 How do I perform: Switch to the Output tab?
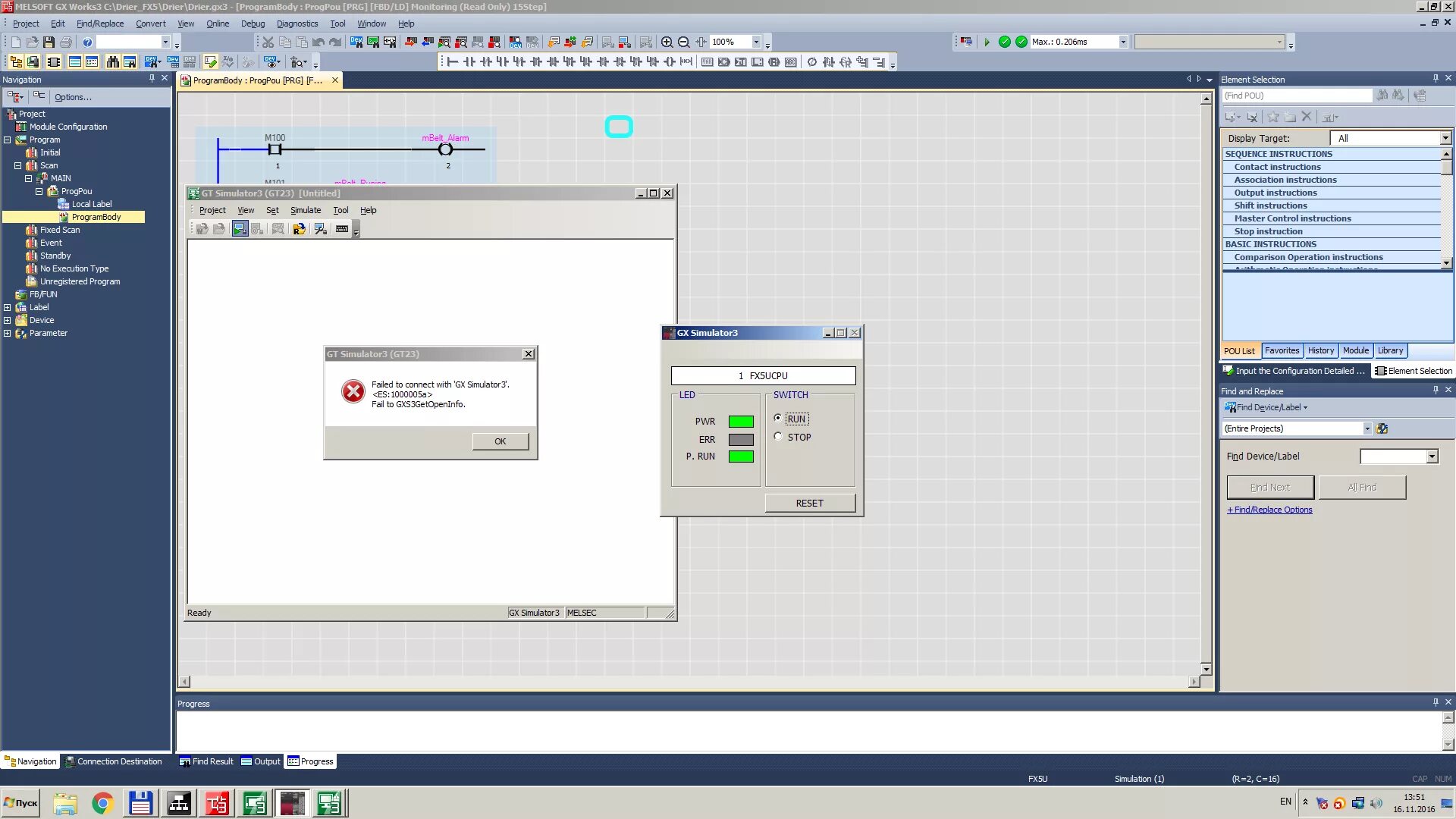click(261, 761)
